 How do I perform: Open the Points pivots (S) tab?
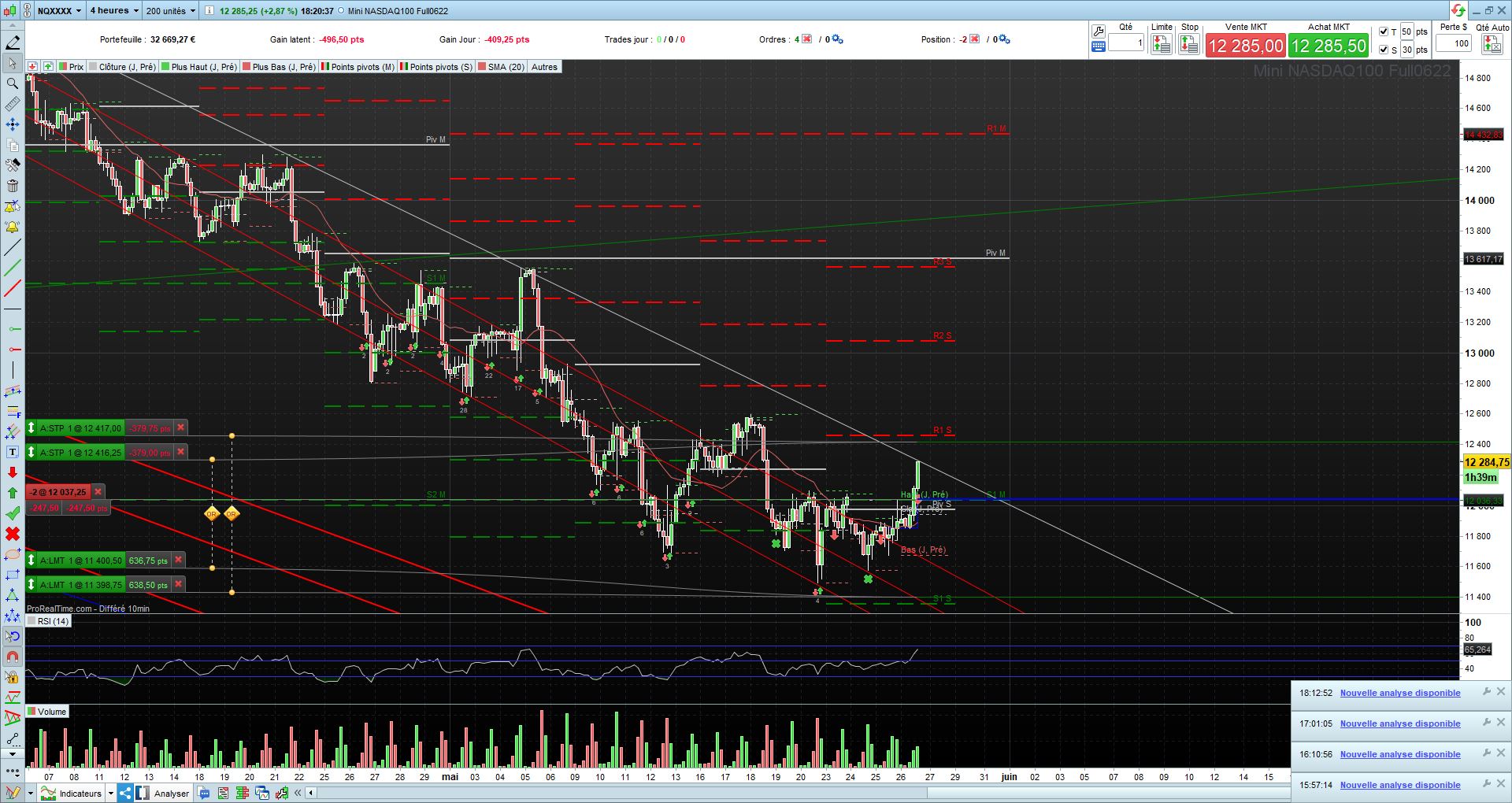pos(437,67)
